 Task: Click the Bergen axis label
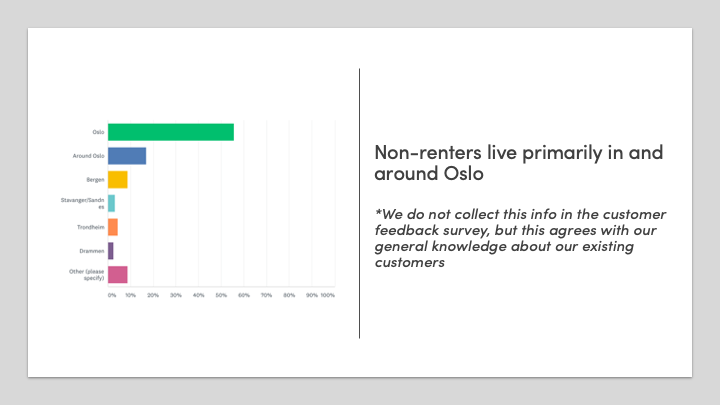pyautogui.click(x=95, y=180)
